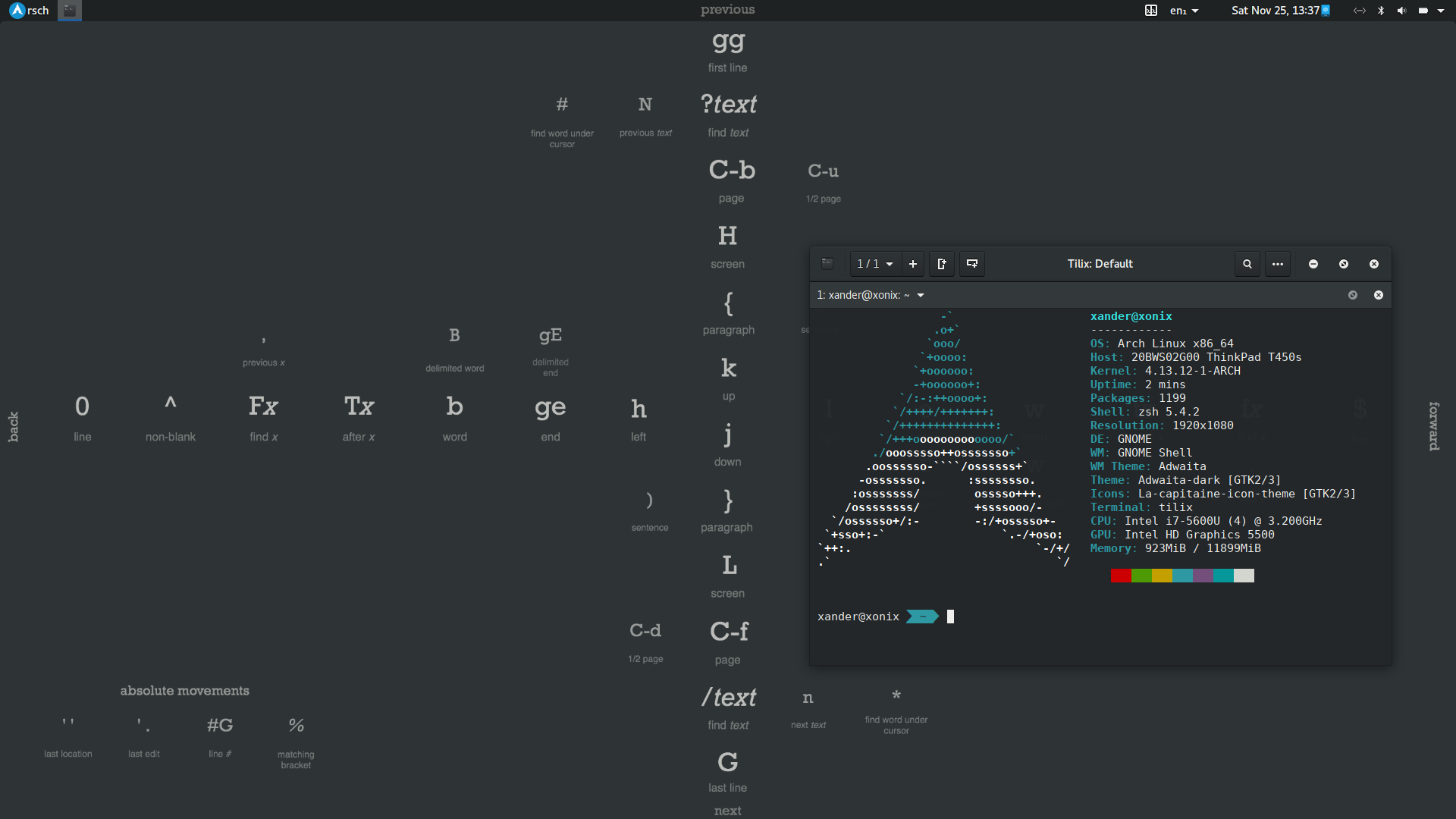Screen dimensions: 1456x819
Task: Open the Tilix find search icon
Action: coord(1247,264)
